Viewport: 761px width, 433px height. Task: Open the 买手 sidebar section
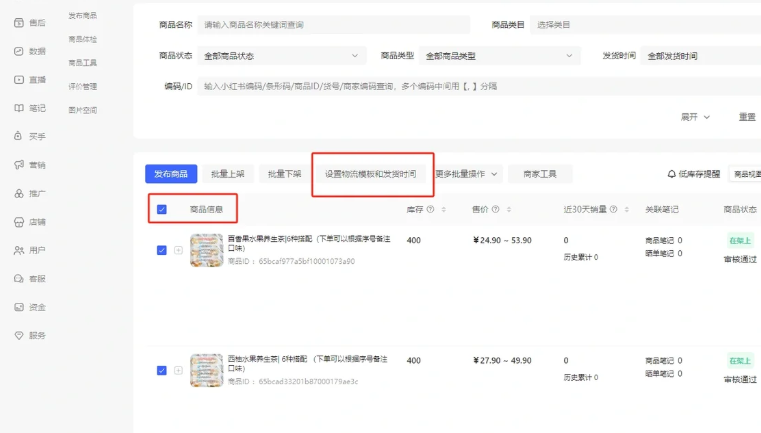[30, 136]
